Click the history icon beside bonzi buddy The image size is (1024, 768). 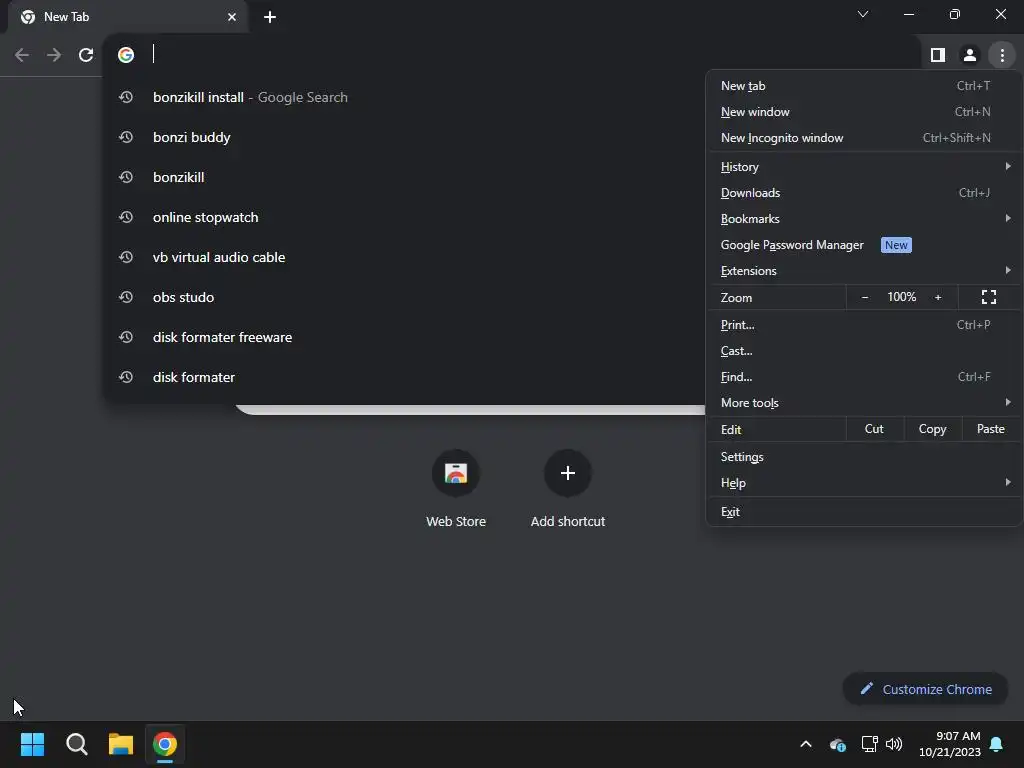click(126, 137)
